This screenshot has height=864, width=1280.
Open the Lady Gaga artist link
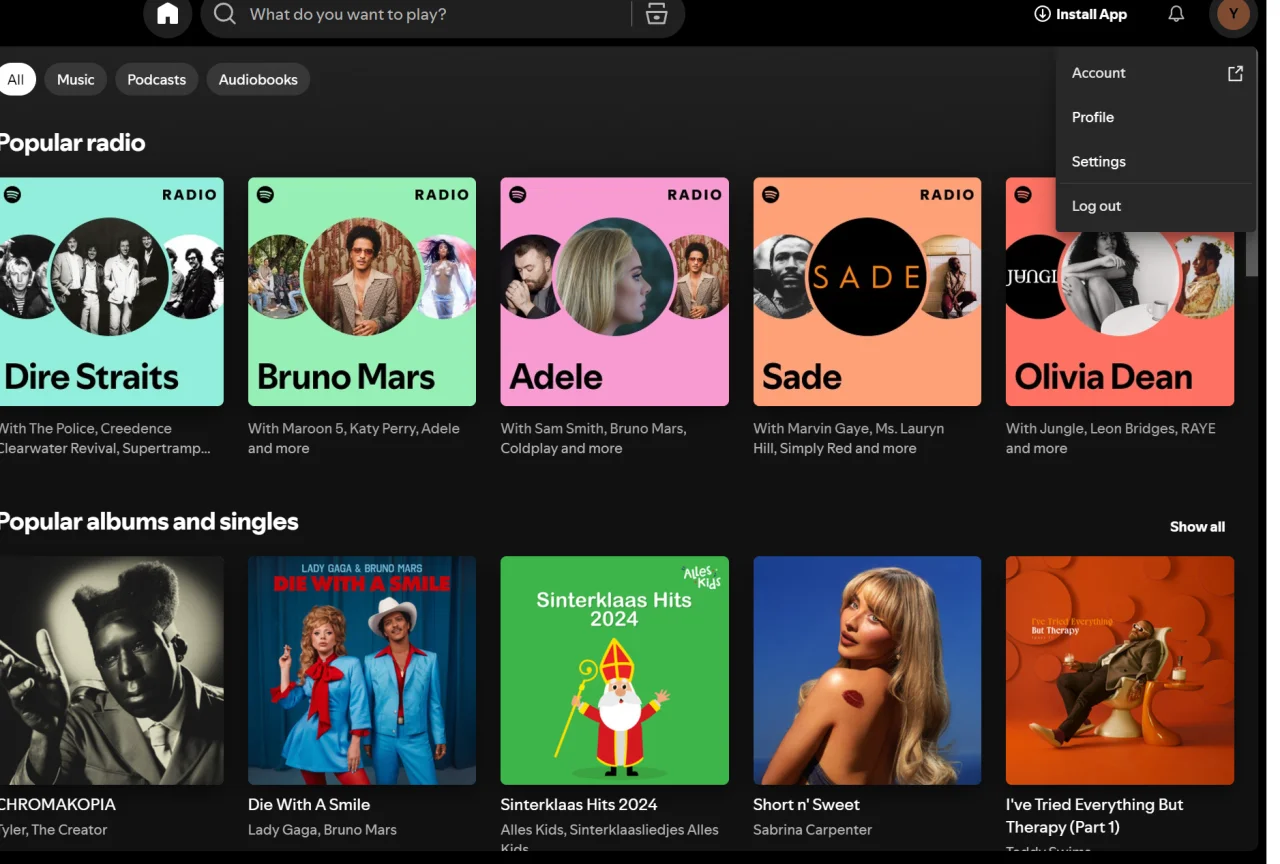click(x=282, y=829)
